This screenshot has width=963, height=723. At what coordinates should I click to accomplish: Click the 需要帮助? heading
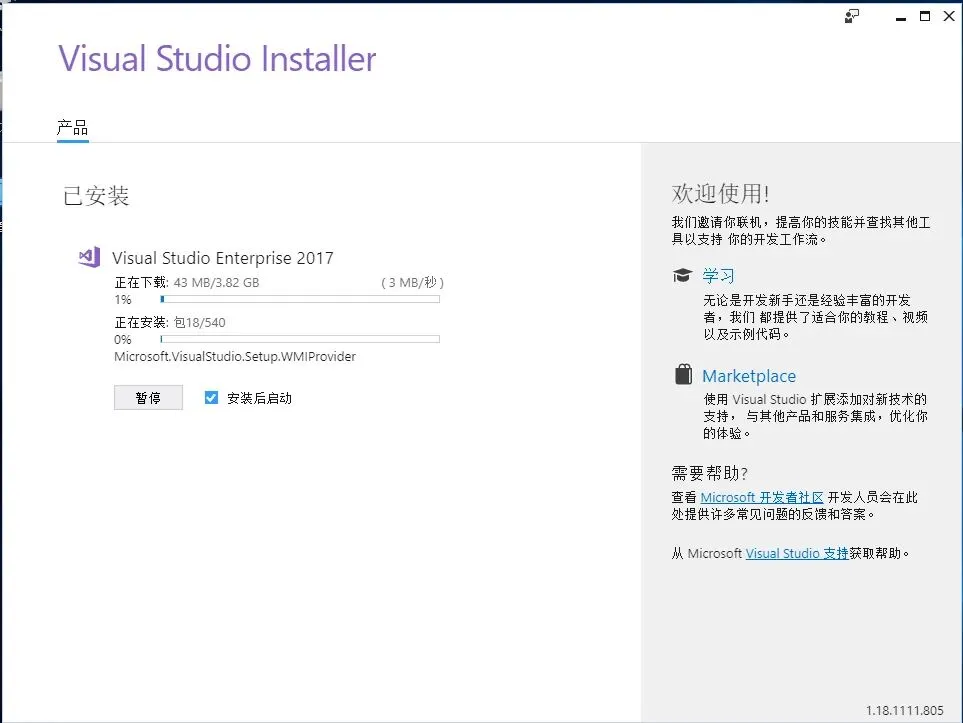click(x=709, y=473)
